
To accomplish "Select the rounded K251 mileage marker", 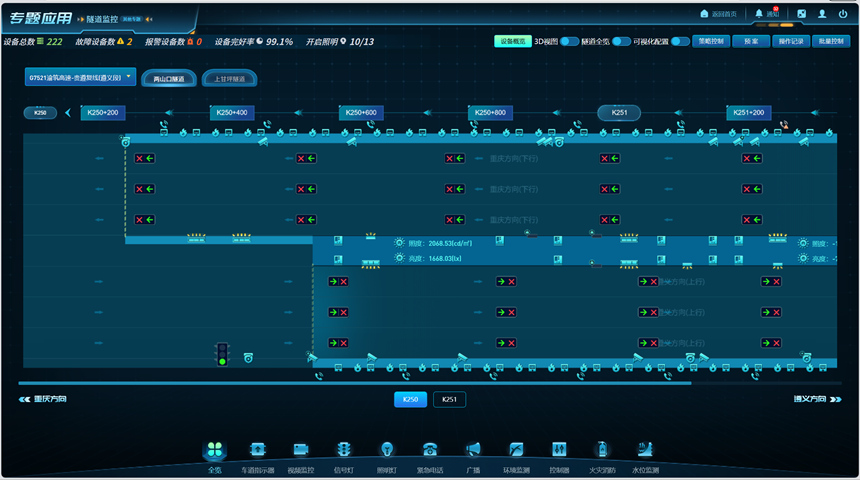I will click(619, 112).
